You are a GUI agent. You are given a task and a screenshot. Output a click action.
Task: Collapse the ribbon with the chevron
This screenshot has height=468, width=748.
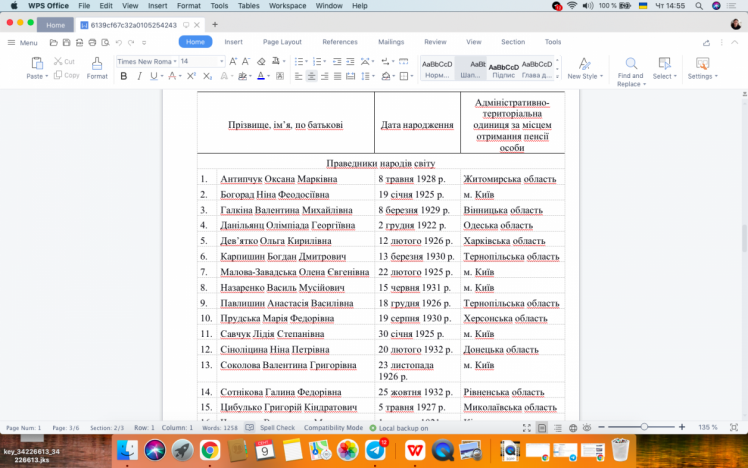[x=735, y=42]
